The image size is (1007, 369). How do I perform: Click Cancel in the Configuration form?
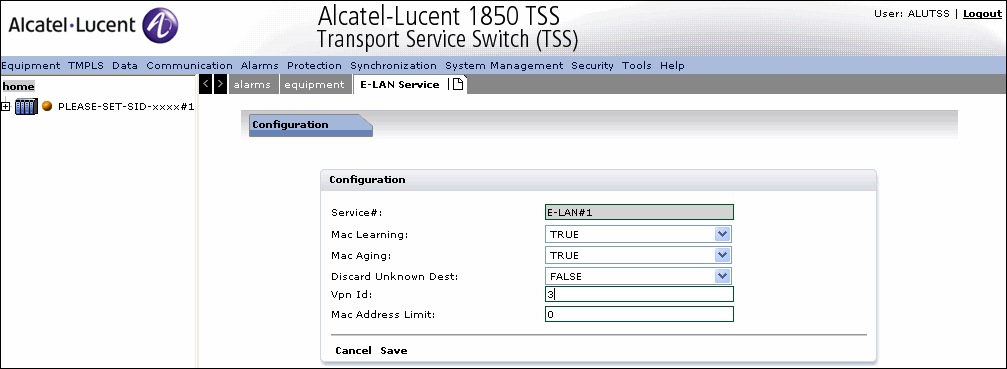[353, 350]
